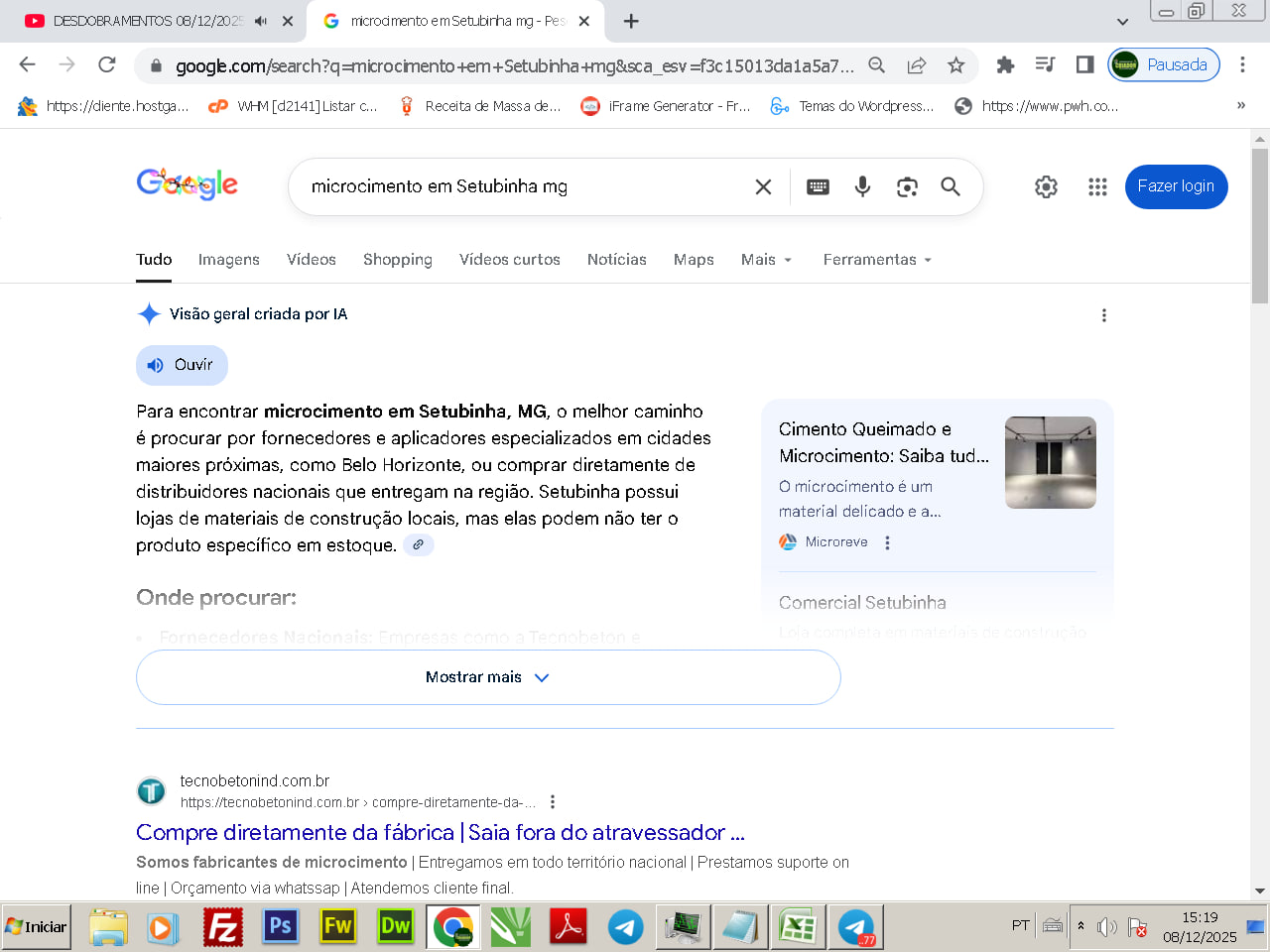Switch to the Maps results tab
1270x952 pixels.
(x=693, y=260)
